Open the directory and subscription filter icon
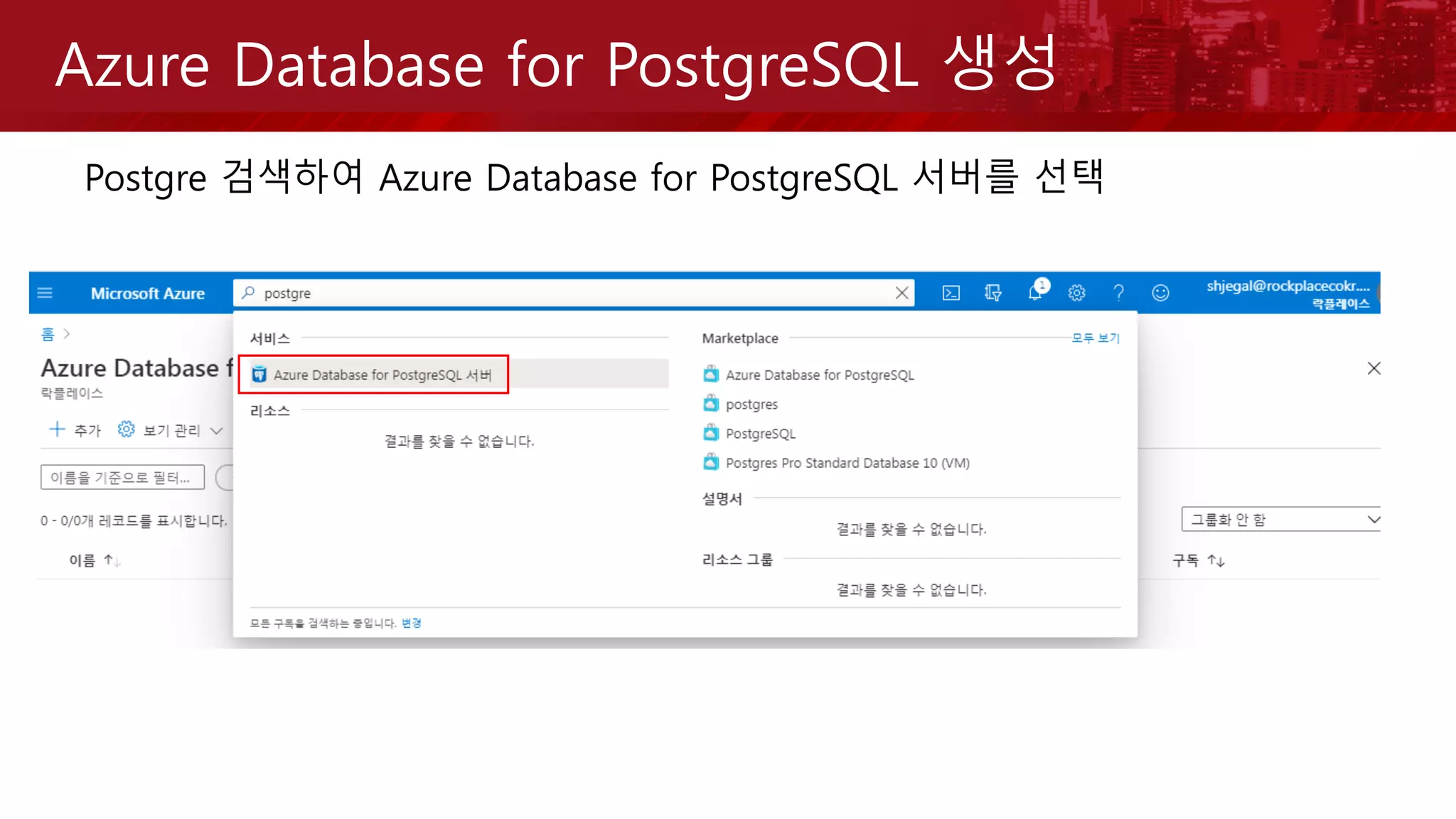The width and height of the screenshot is (1456, 819). click(x=993, y=293)
